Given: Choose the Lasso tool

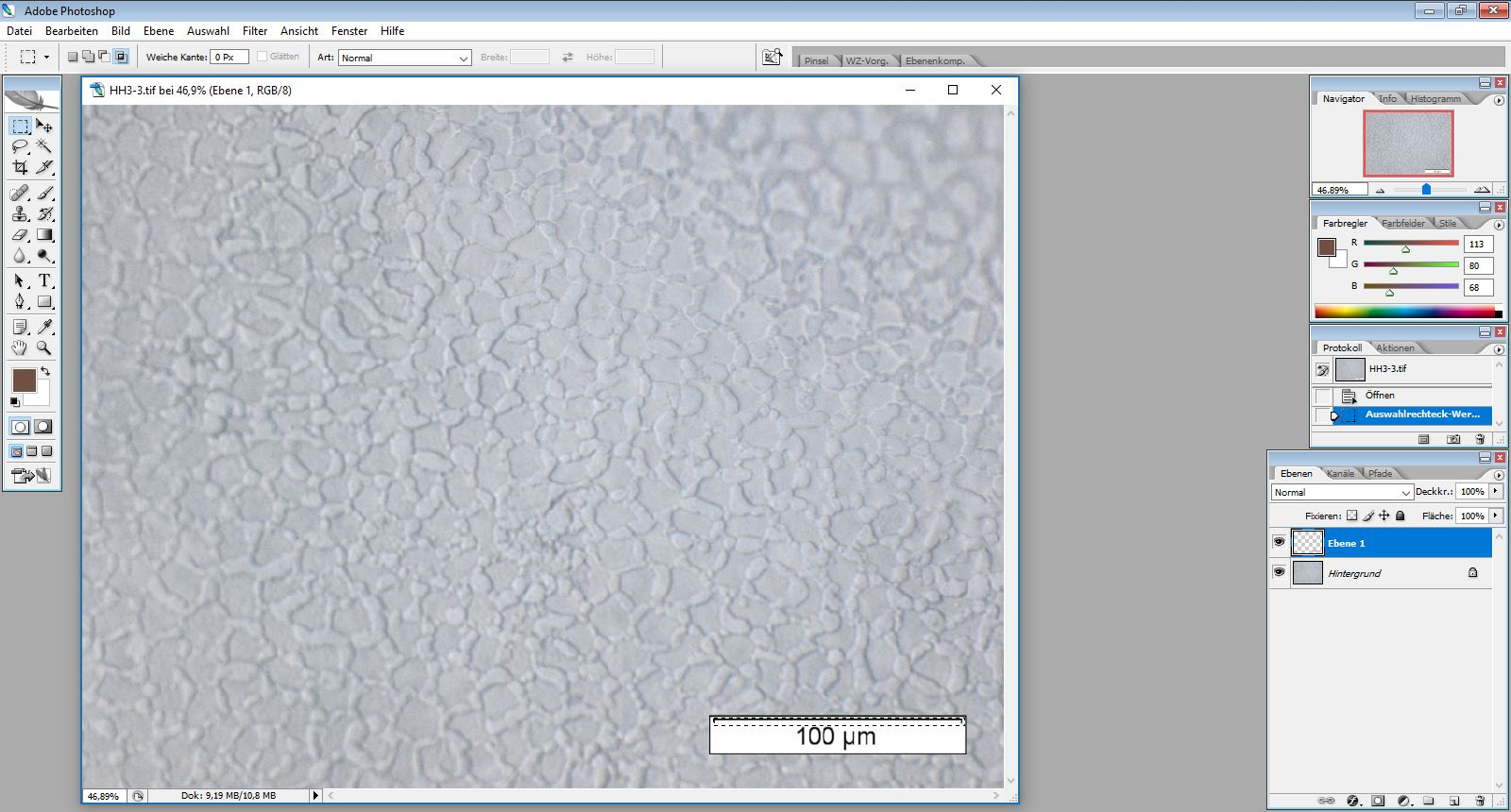Looking at the screenshot, I should (x=20, y=146).
